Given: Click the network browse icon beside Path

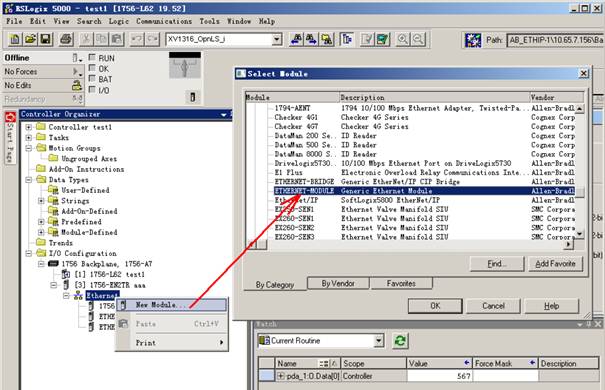Looking at the screenshot, I should [x=473, y=40].
